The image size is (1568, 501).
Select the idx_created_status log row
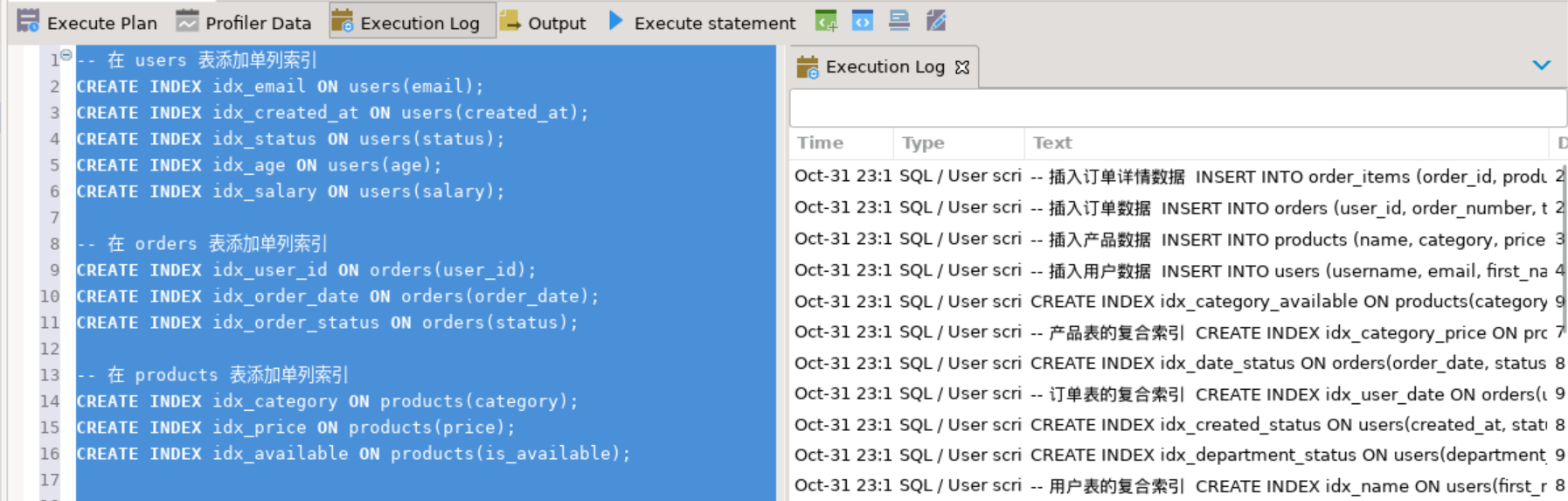click(x=1177, y=425)
